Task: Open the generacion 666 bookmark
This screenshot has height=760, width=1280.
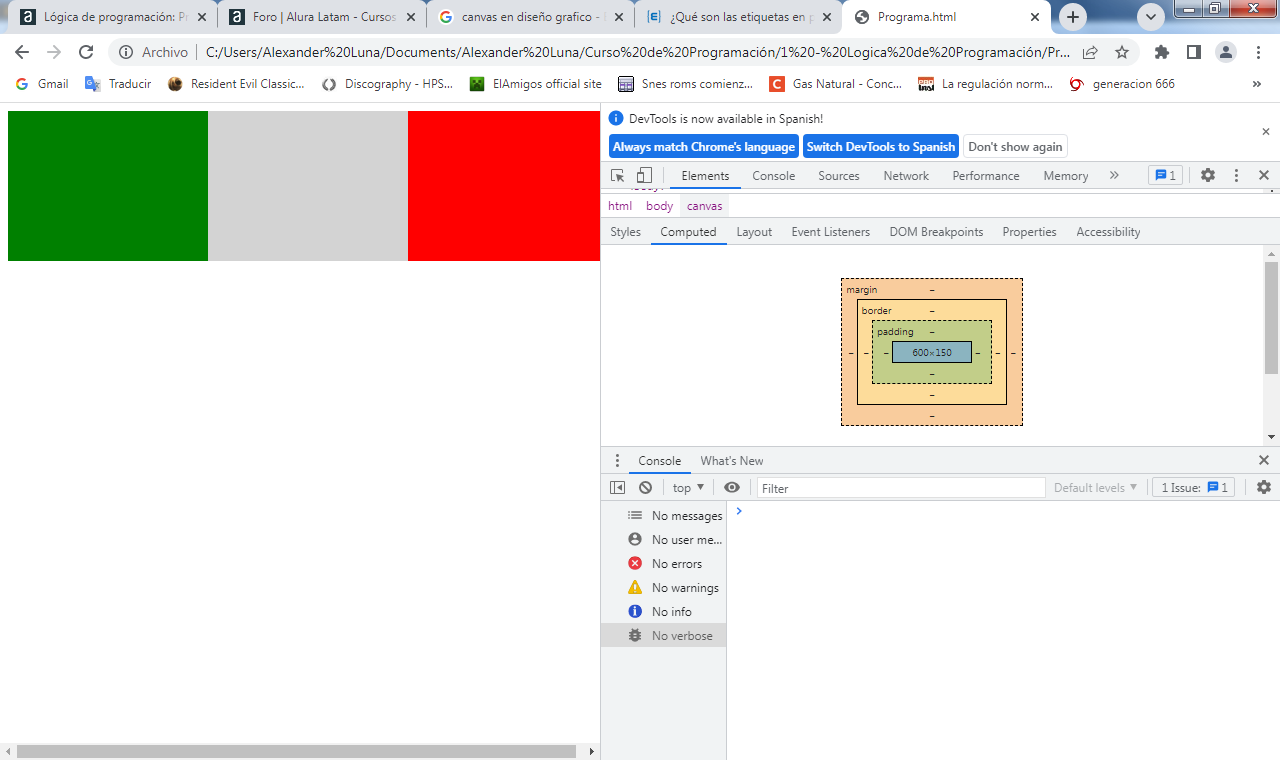Action: pos(1122,84)
